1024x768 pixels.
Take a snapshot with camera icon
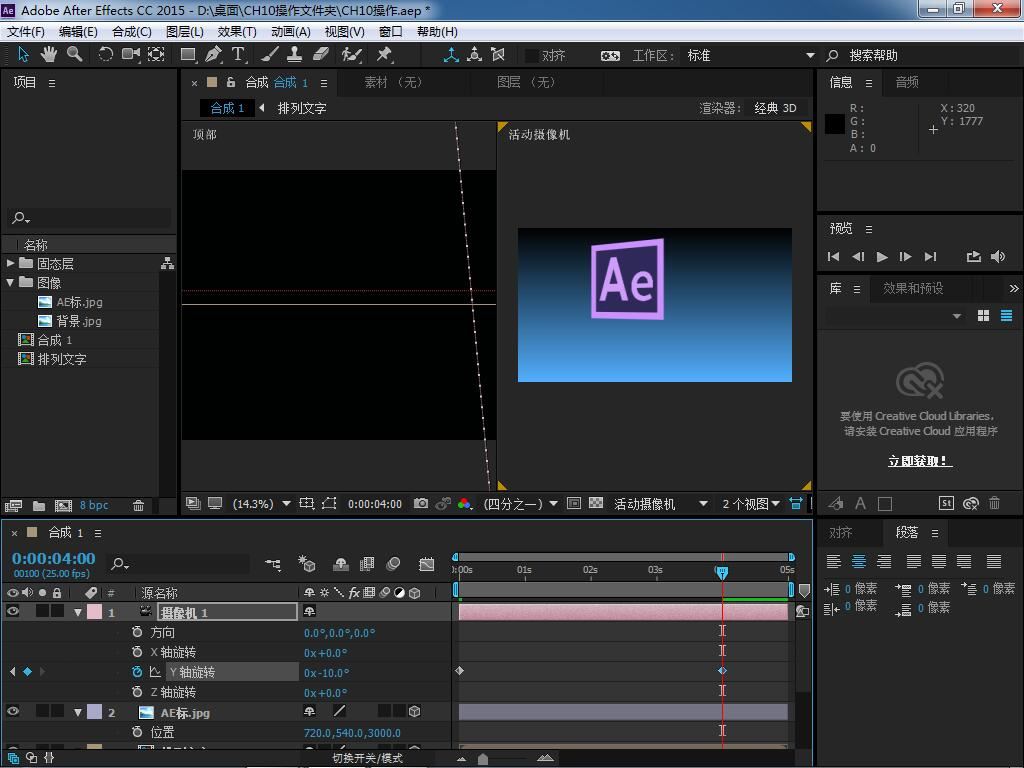pos(421,504)
